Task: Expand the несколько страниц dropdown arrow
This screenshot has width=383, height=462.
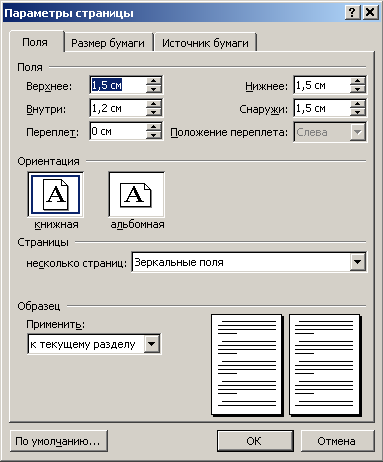Action: [358, 262]
